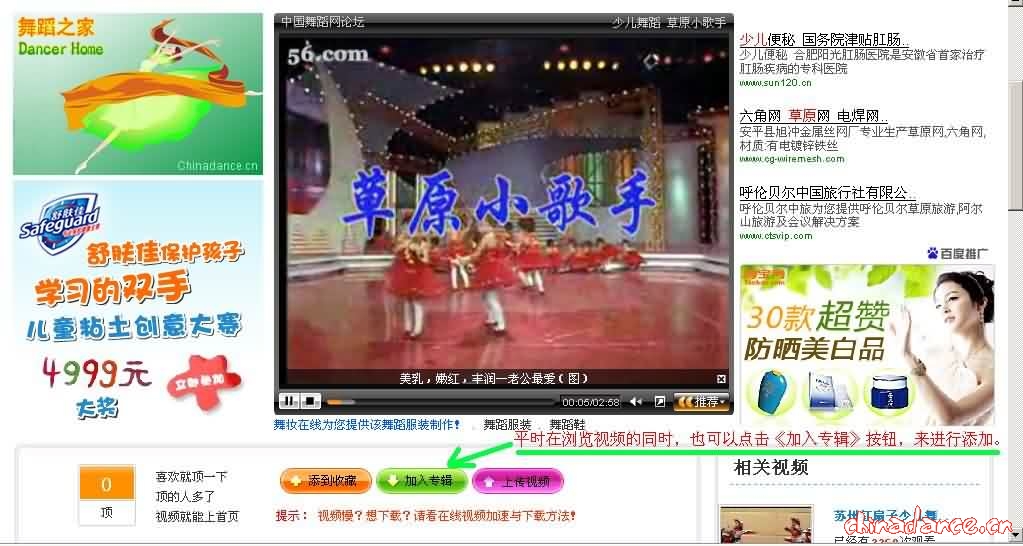Viewport: 1023px width, 546px height.
Task: Close the video overlay ad banner
Action: (721, 379)
